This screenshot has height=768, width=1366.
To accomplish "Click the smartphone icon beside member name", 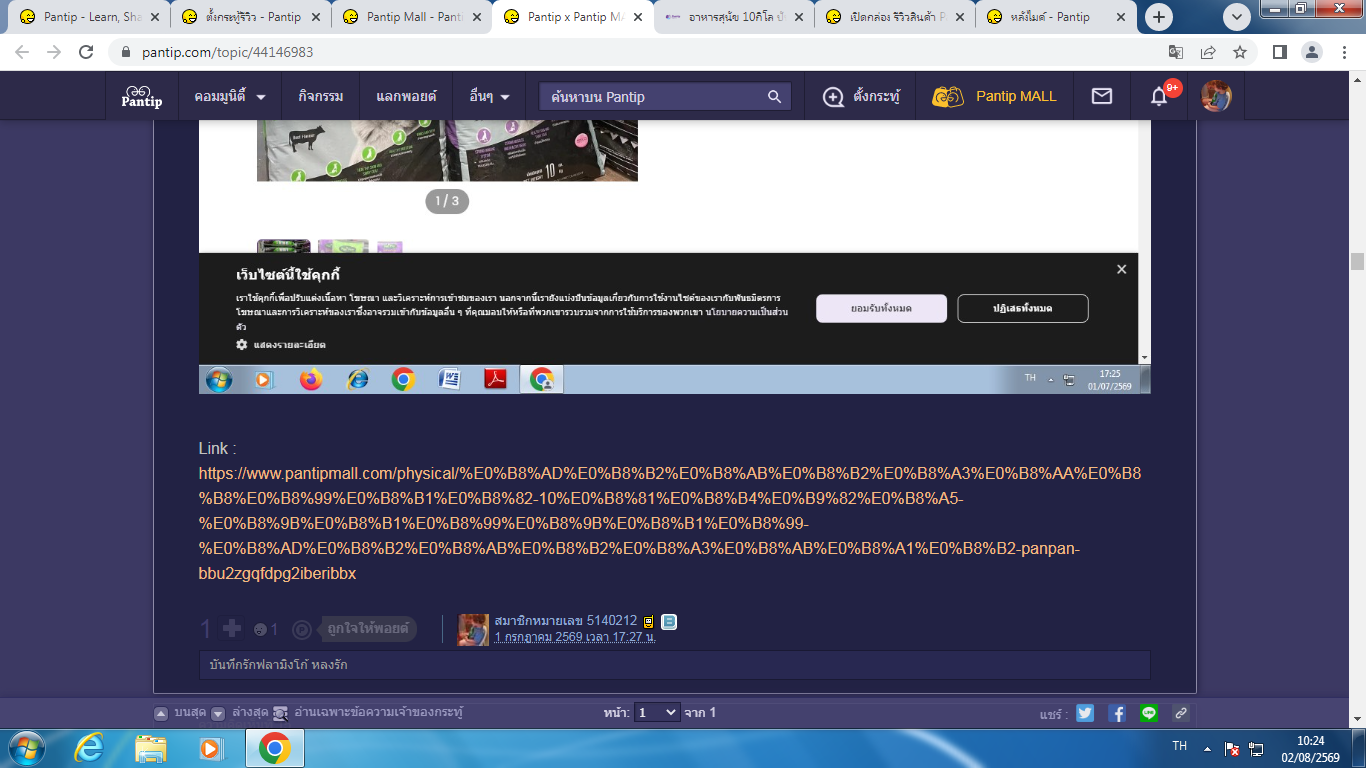I will click(649, 621).
